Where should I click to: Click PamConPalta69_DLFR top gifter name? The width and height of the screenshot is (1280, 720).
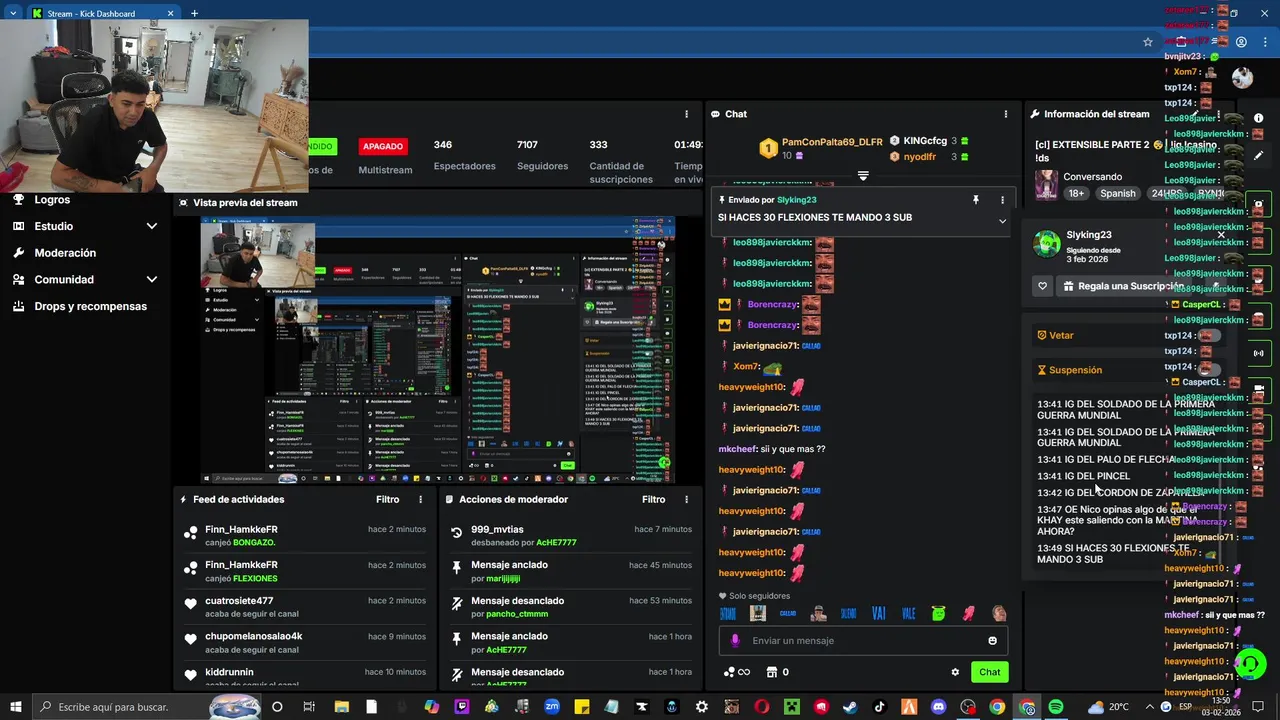(x=832, y=142)
